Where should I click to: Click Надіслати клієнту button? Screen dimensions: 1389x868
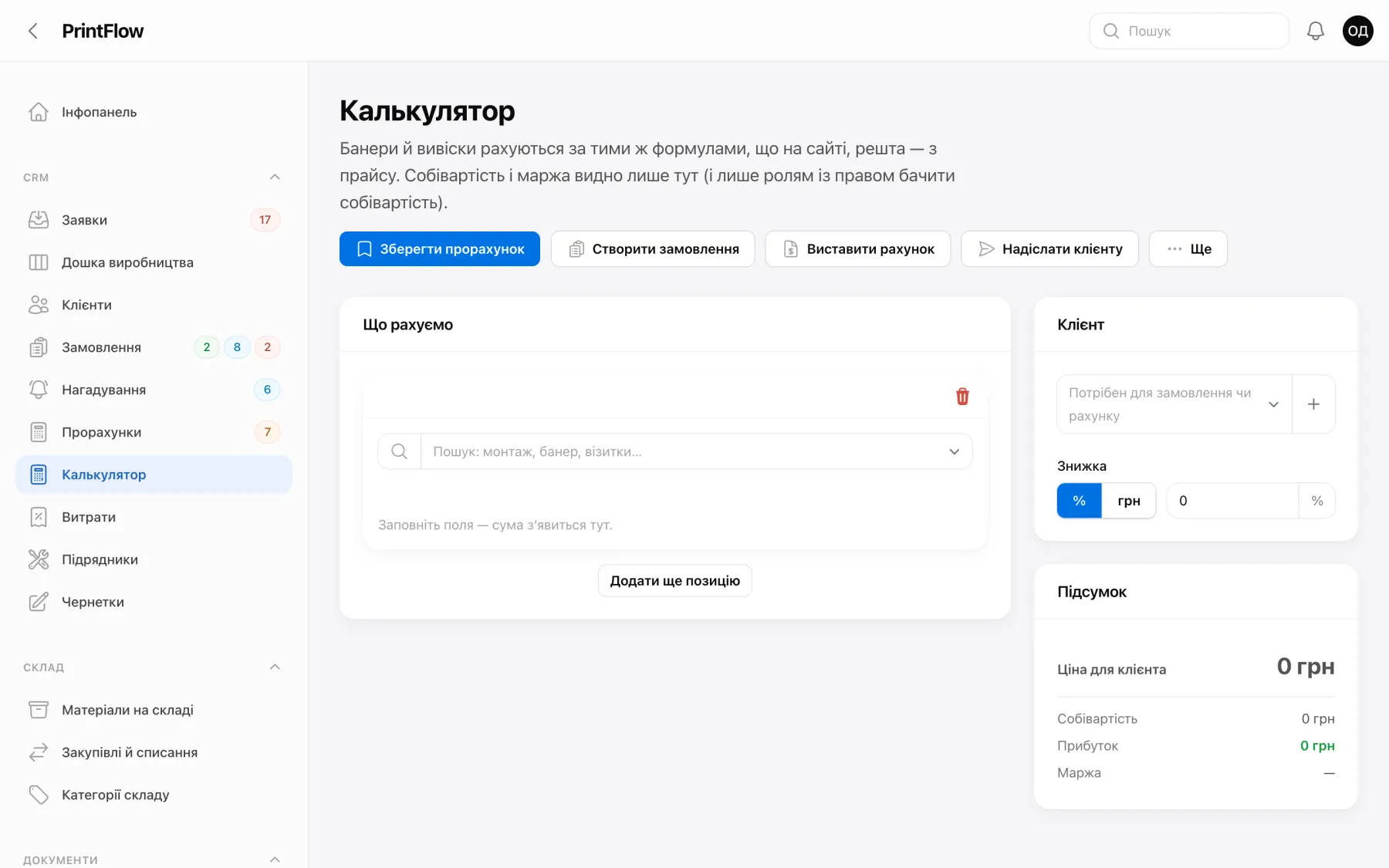click(1049, 249)
